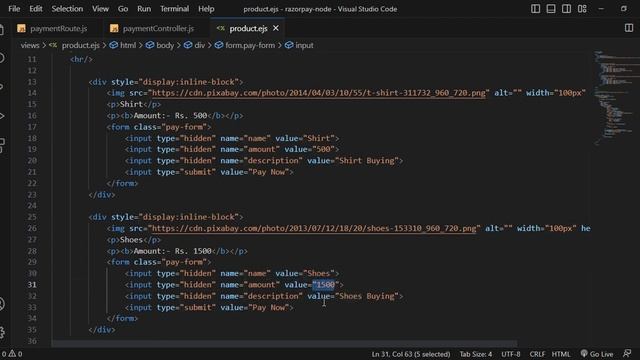Open the Edit menu
Screen dimensions: 640x360
36,9
